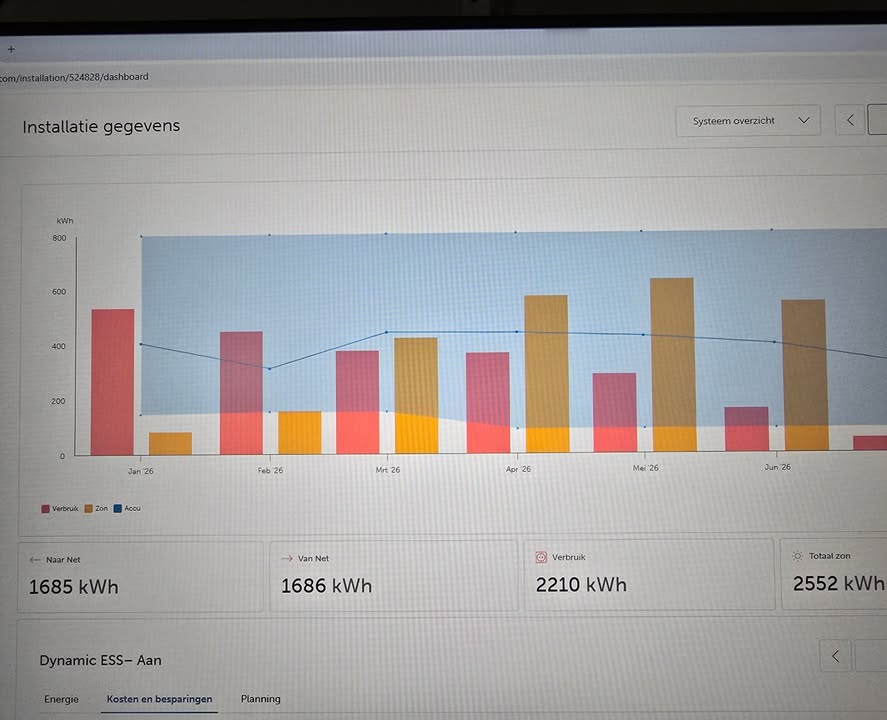
Task: Go to previous period with chart arrow
Action: click(850, 120)
